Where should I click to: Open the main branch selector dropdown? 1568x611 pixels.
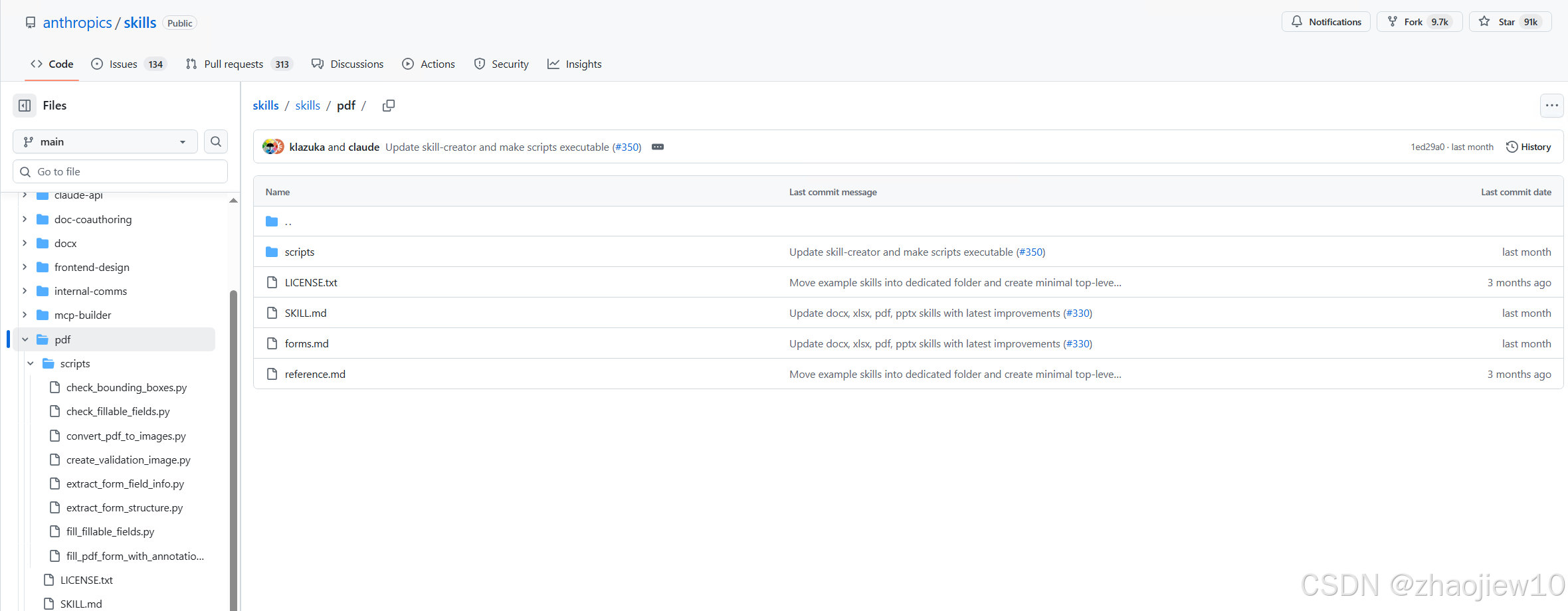[105, 141]
